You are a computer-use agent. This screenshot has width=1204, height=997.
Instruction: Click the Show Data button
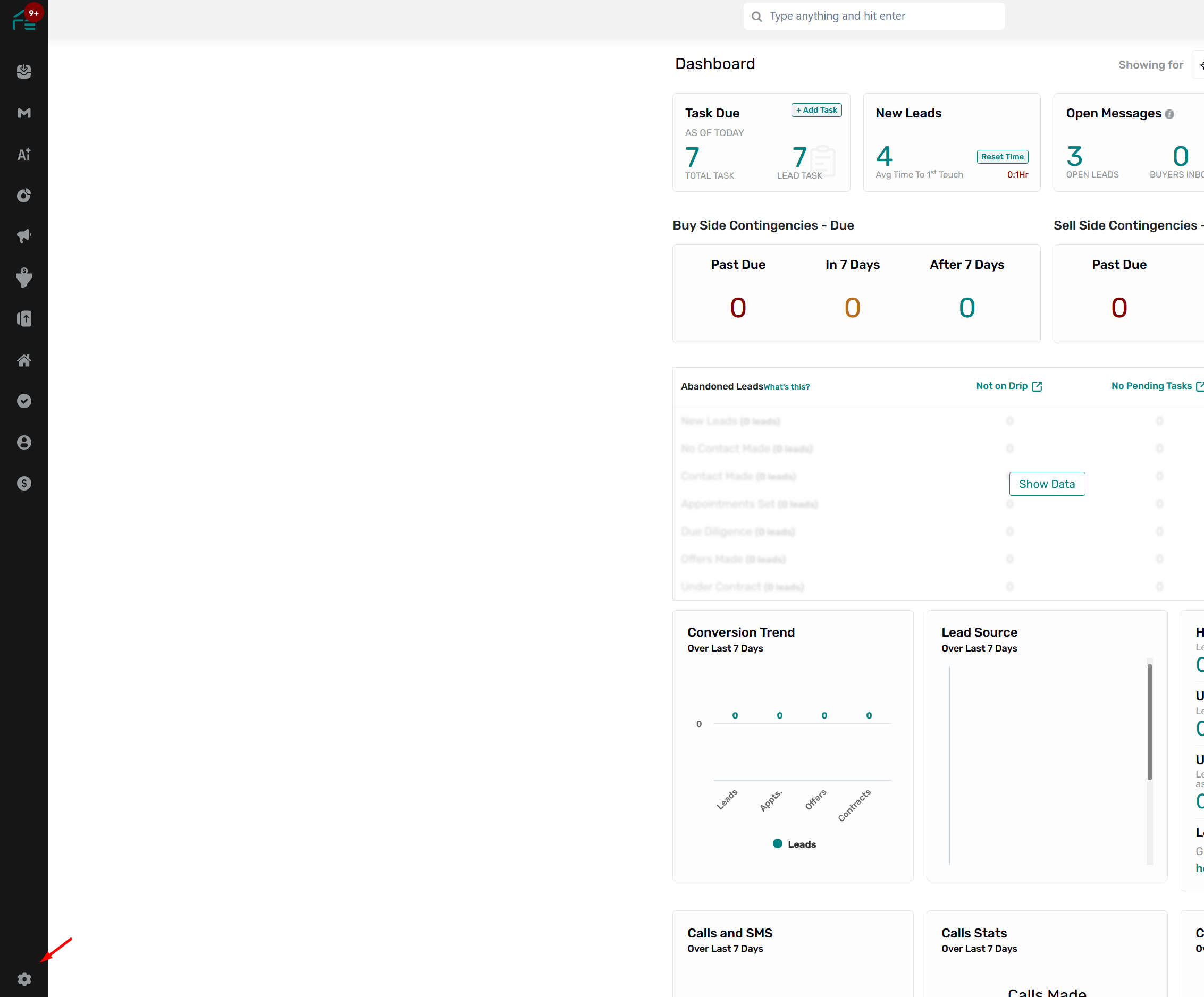click(1046, 484)
